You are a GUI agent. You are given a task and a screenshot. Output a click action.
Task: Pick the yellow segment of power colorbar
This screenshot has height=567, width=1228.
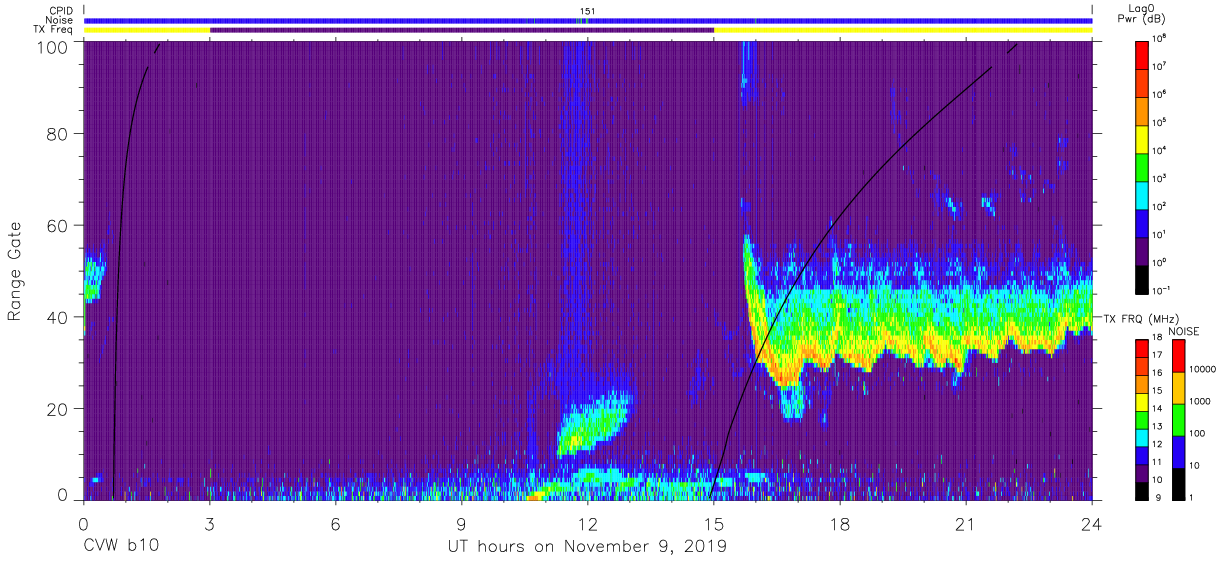pos(1142,139)
